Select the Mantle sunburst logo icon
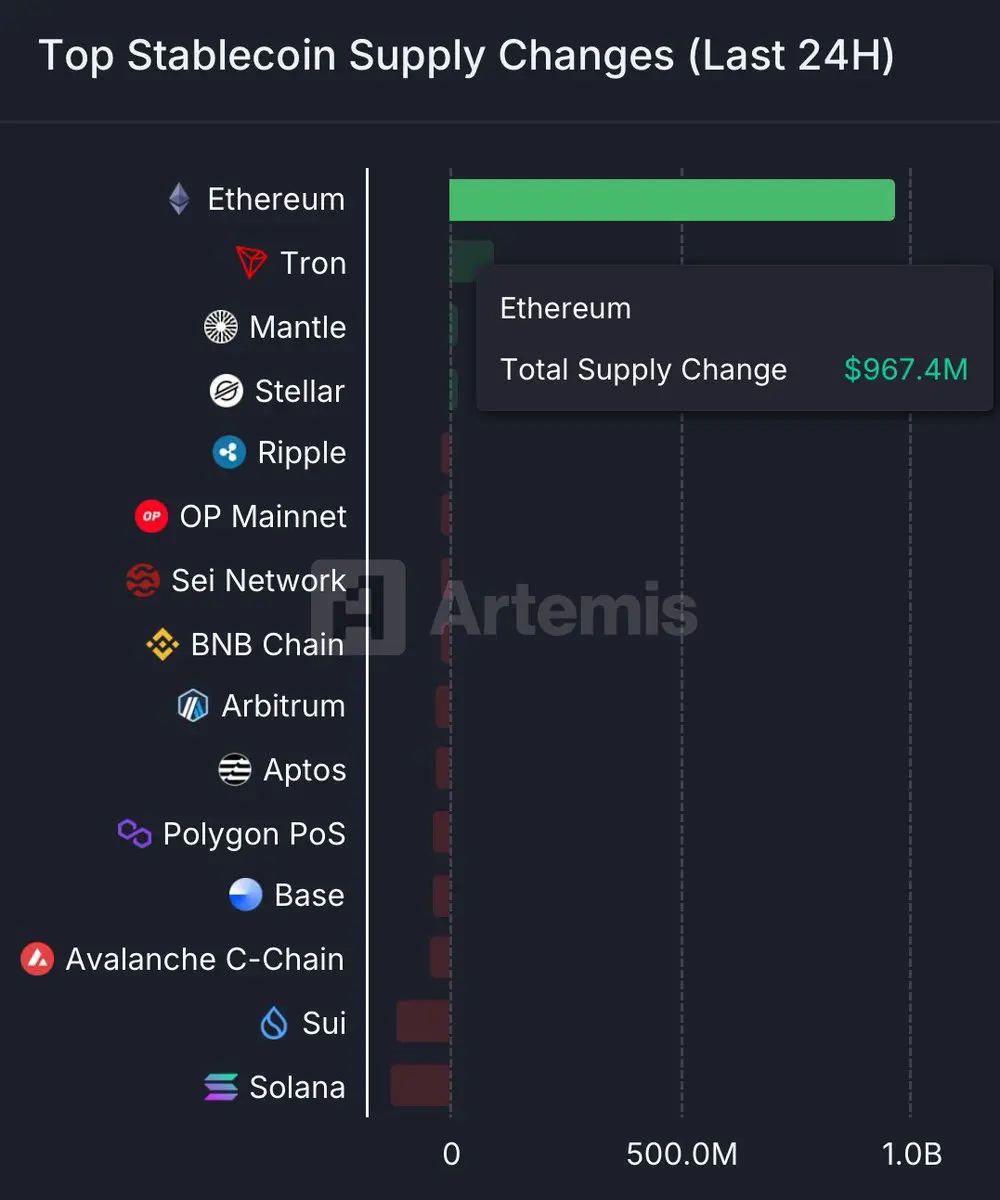 (221, 327)
